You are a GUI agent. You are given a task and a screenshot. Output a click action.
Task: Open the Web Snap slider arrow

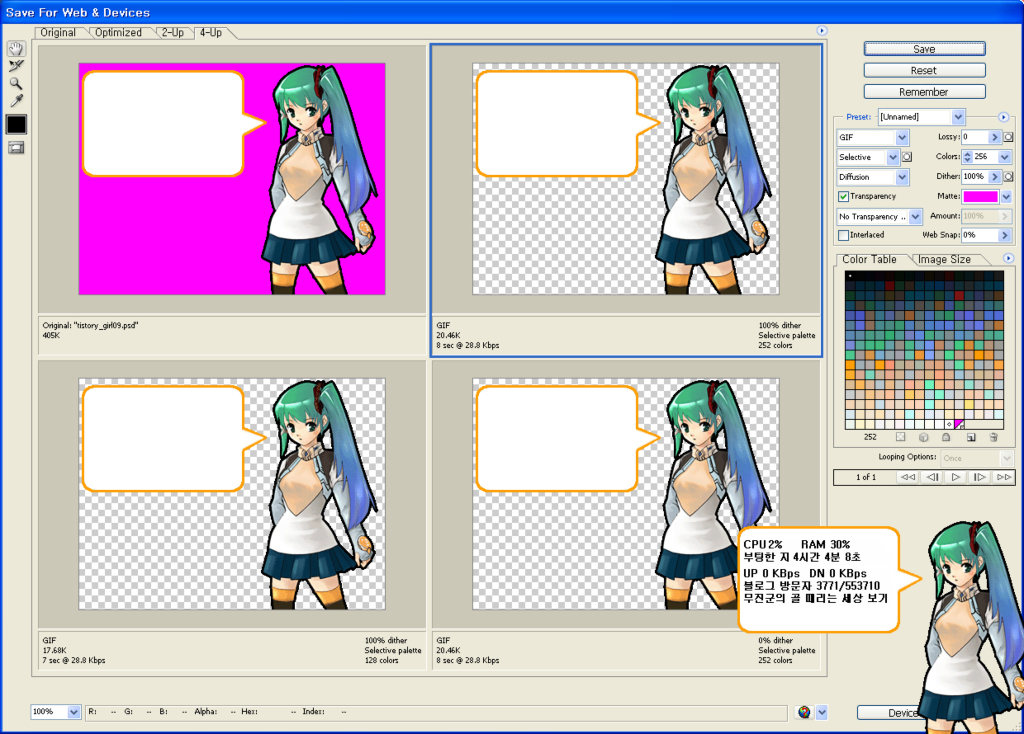click(x=1005, y=235)
